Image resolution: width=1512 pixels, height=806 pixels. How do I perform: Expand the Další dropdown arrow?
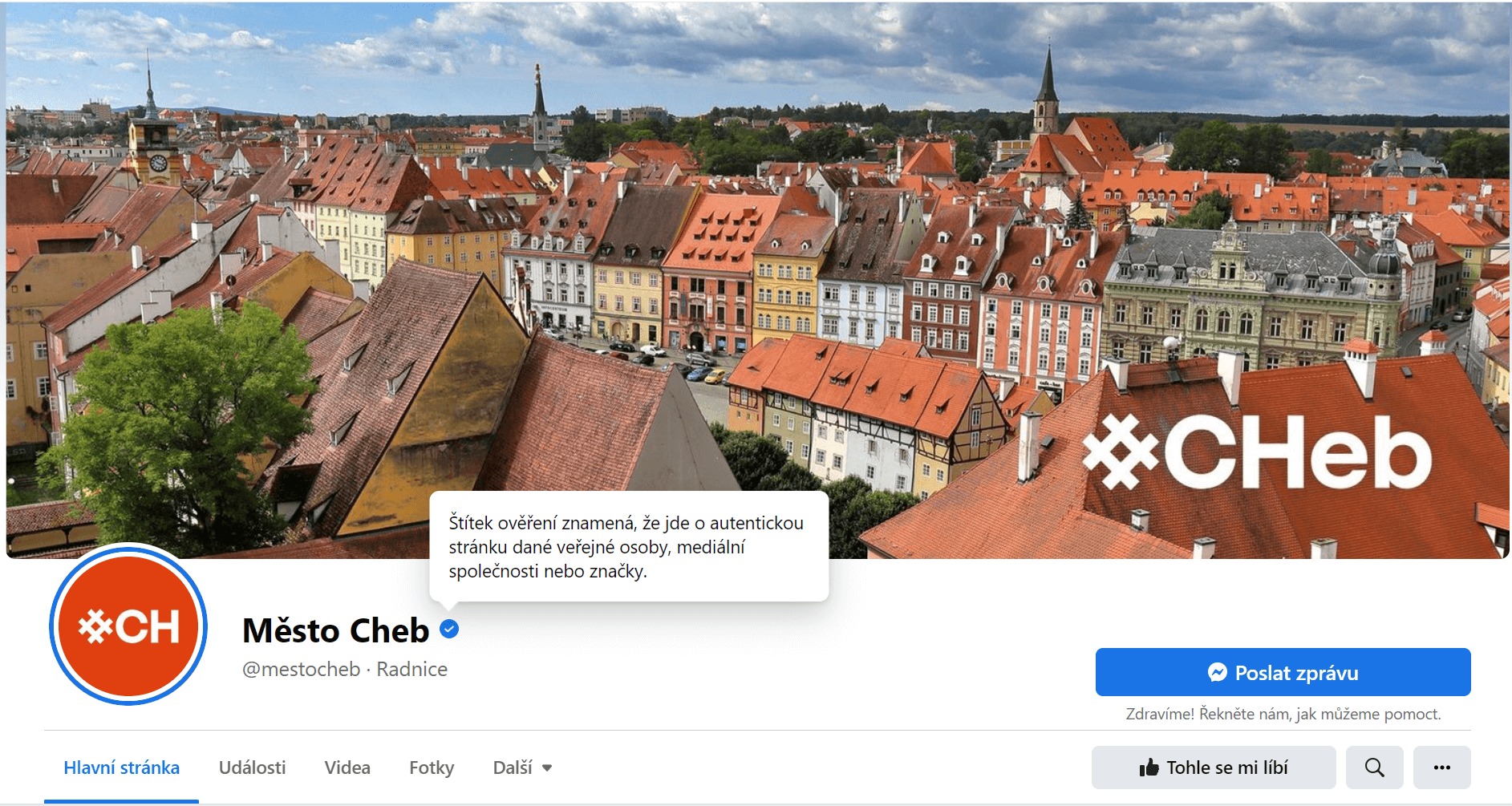pyautogui.click(x=547, y=768)
